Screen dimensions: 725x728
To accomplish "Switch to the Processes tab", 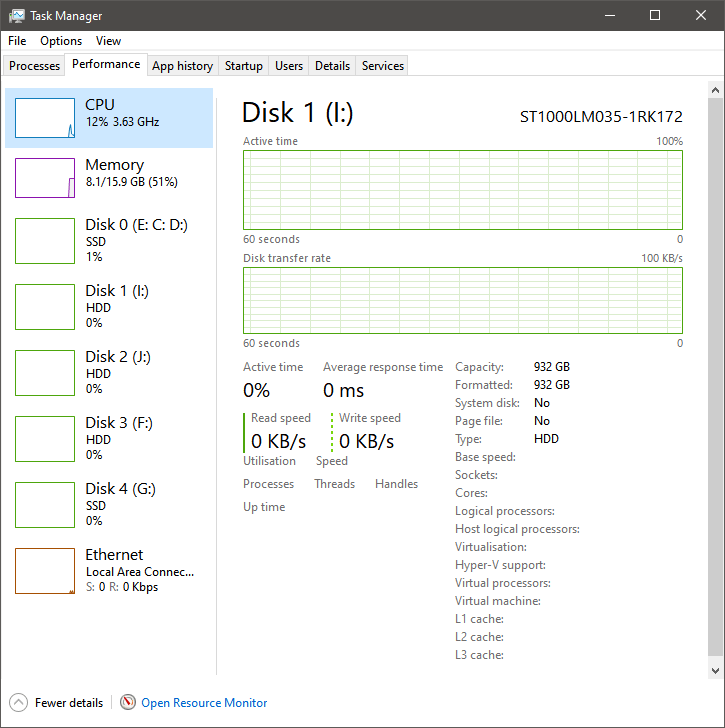I will [x=34, y=66].
